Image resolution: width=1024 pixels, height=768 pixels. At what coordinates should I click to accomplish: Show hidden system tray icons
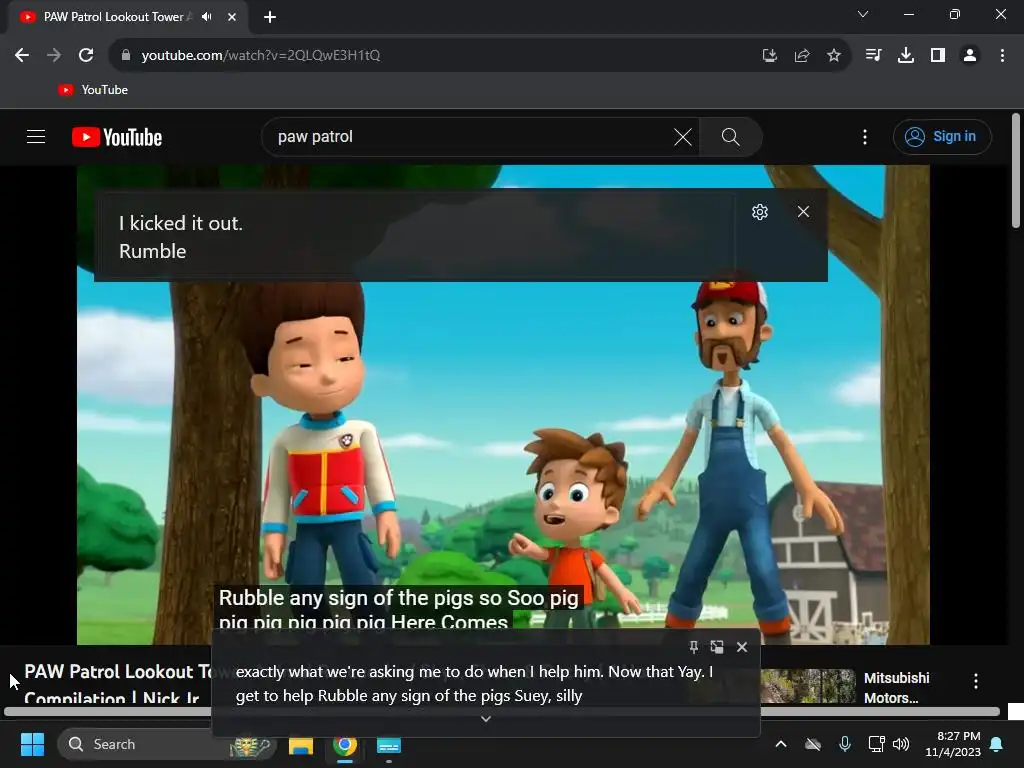780,744
